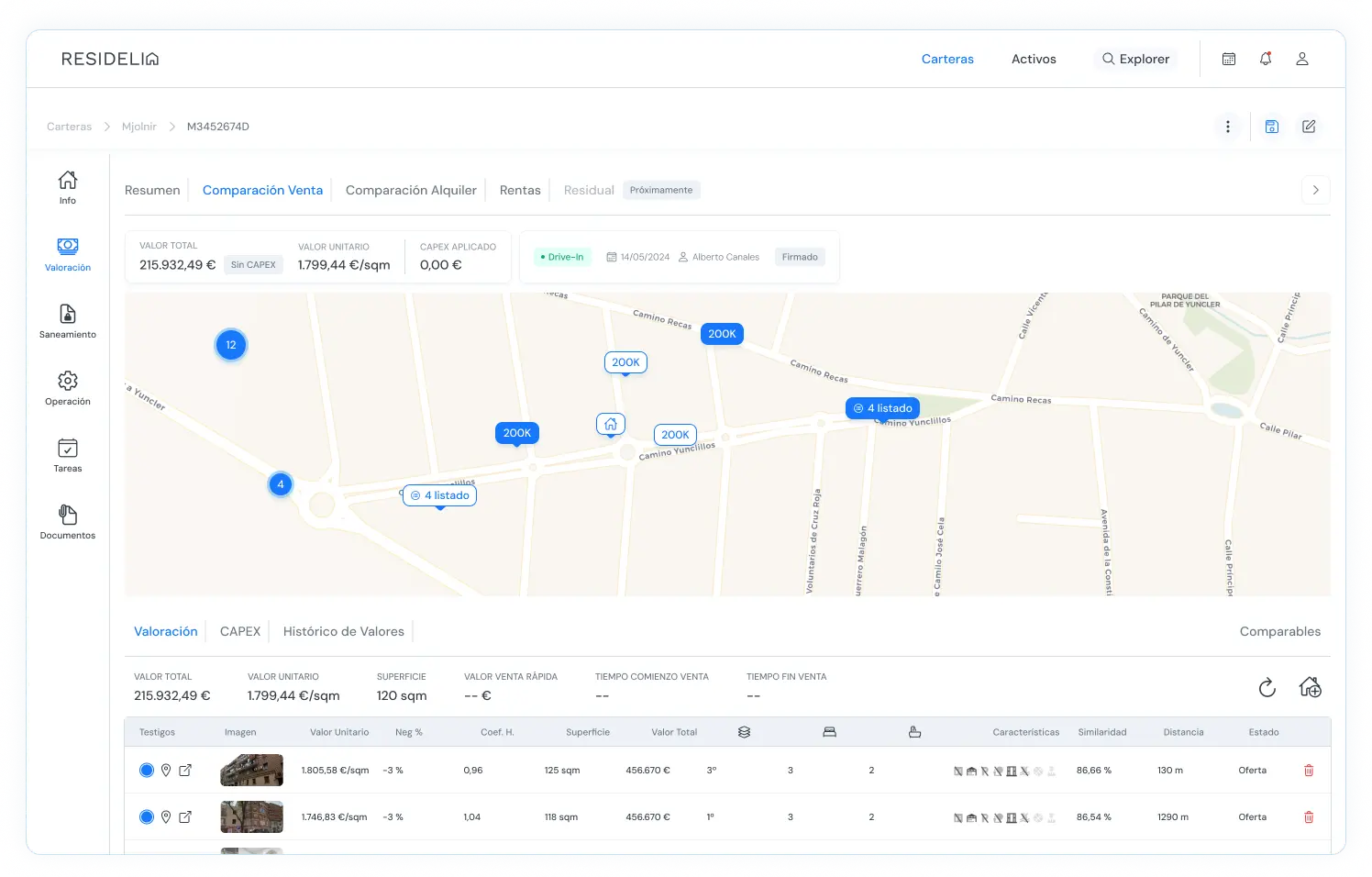Delete the 1.746,83 €/sqm comparable
This screenshot has width=1372, height=877.
click(1309, 817)
